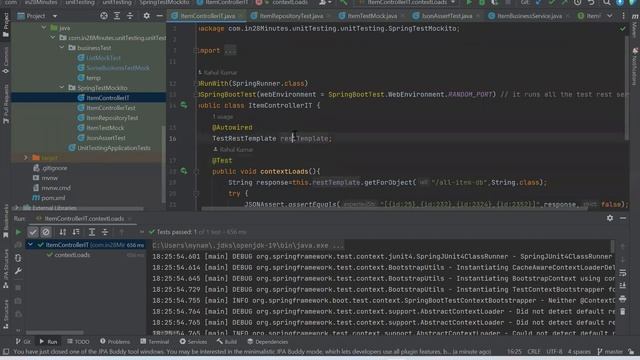640x360 pixels.
Task: Expand all test results in Run panel
Action: click(x=92, y=232)
